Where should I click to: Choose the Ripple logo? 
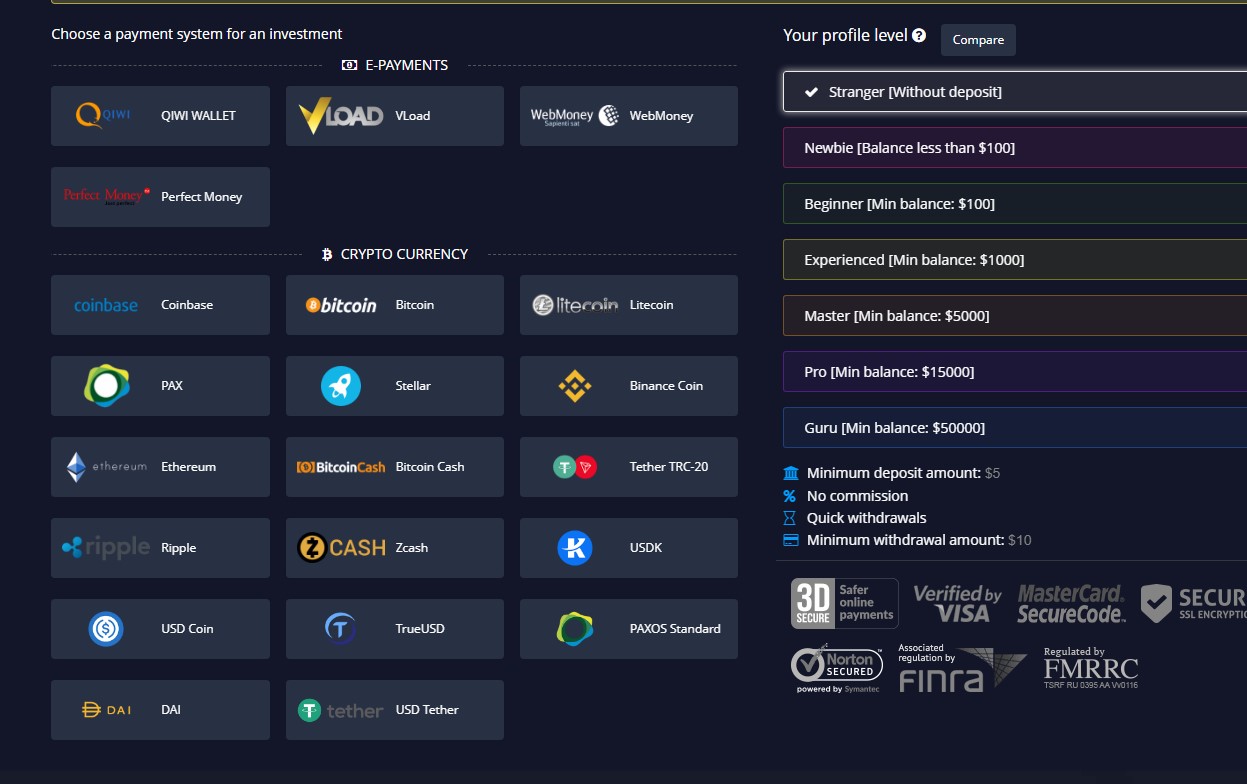click(x=106, y=548)
